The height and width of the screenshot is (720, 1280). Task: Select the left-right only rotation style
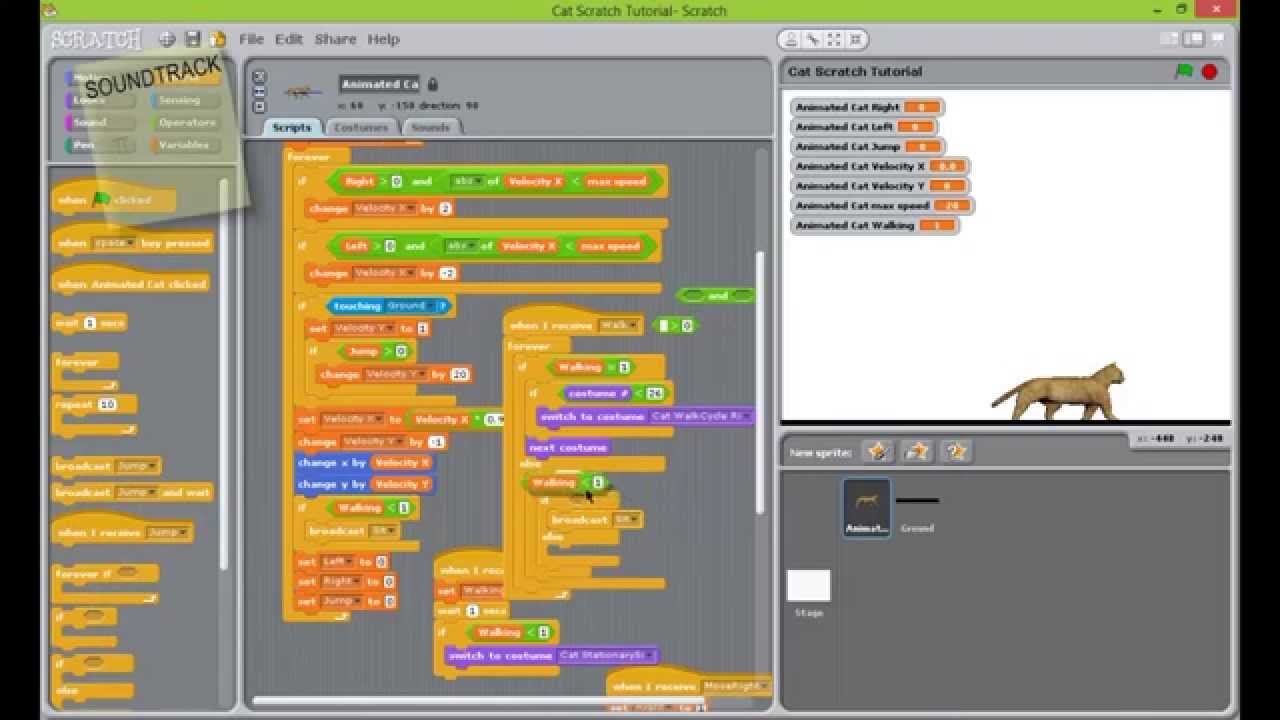point(259,91)
